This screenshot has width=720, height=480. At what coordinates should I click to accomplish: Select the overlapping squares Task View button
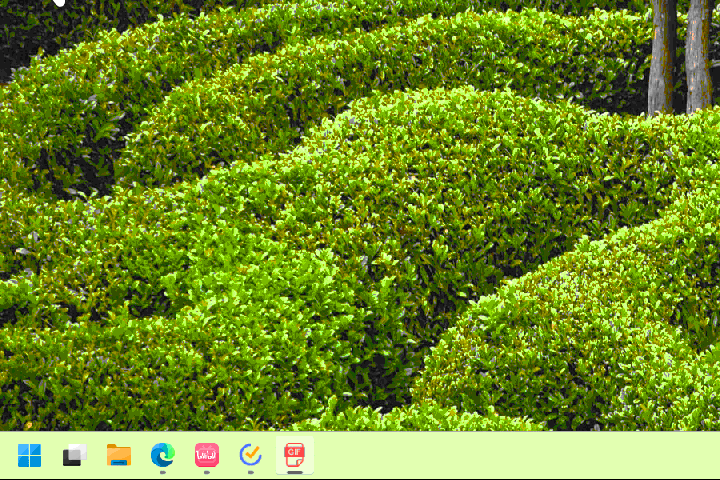[x=74, y=456]
